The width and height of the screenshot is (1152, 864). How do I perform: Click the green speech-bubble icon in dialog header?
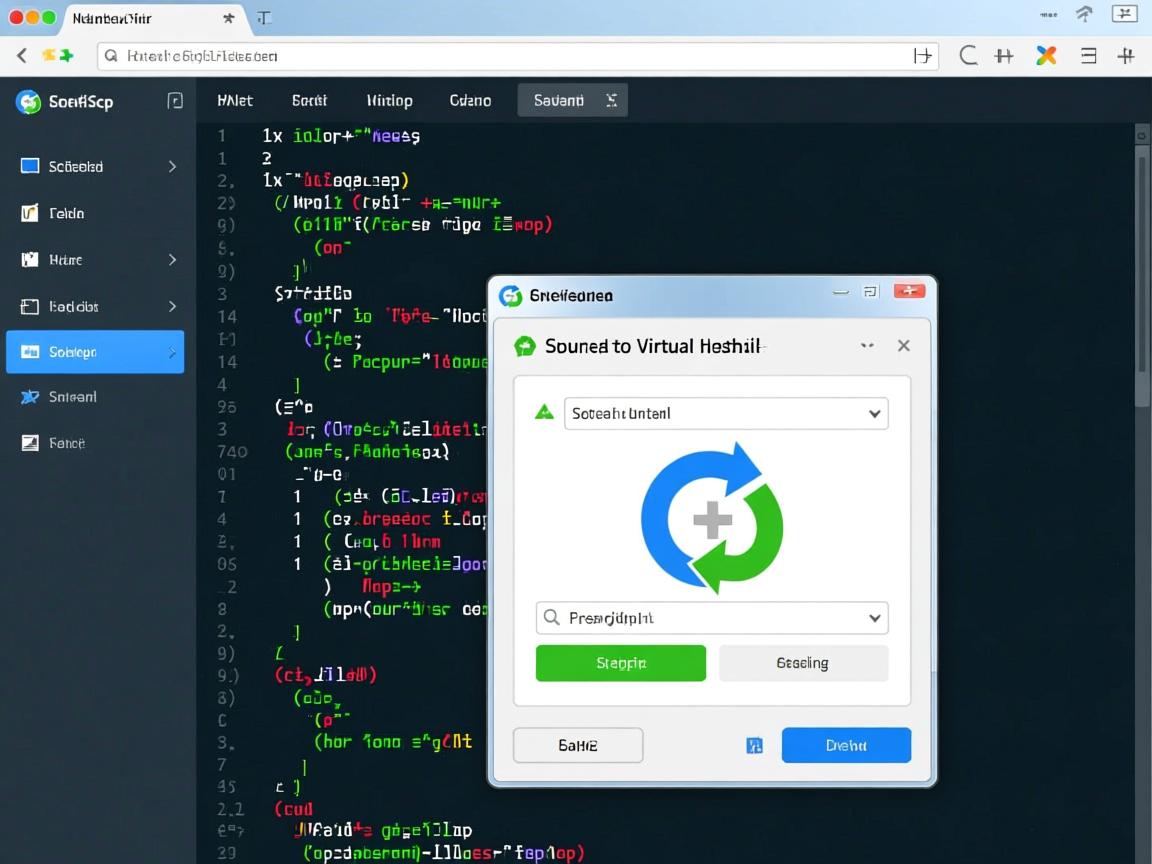point(525,346)
